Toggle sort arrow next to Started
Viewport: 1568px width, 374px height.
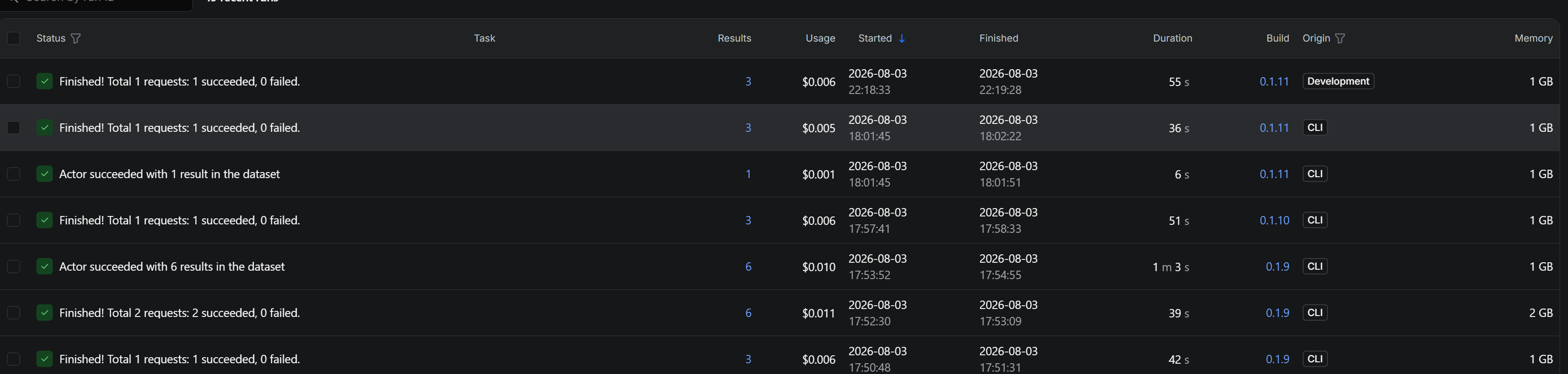[901, 38]
